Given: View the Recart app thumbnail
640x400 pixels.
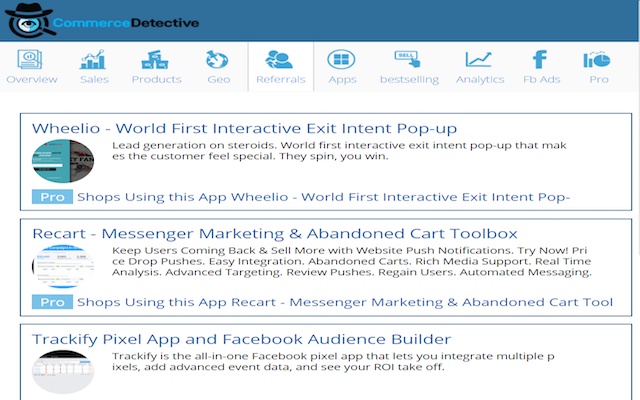Looking at the screenshot, I should pos(63,266).
